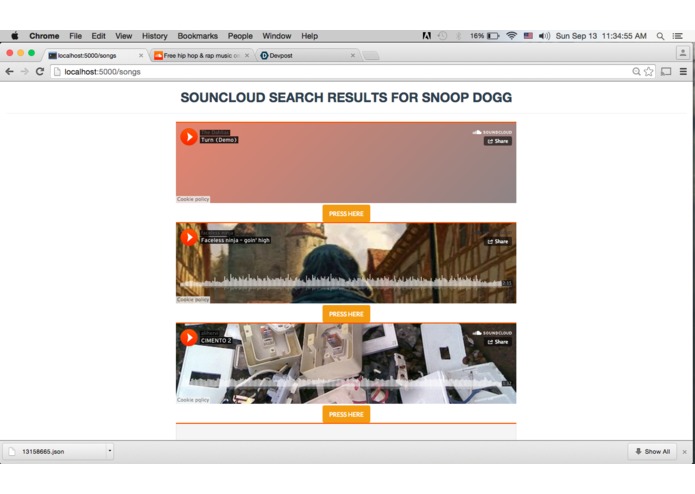Open the Apple menu

[14, 36]
